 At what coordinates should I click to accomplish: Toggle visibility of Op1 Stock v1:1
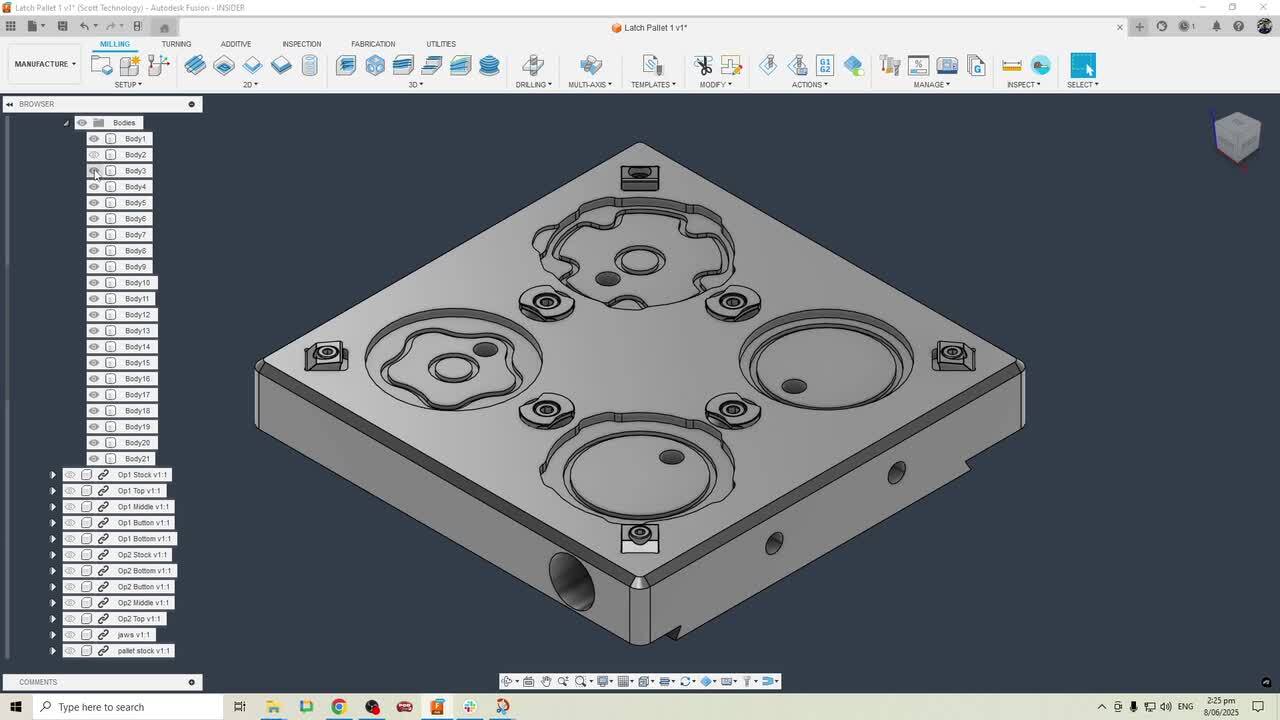[x=70, y=475]
